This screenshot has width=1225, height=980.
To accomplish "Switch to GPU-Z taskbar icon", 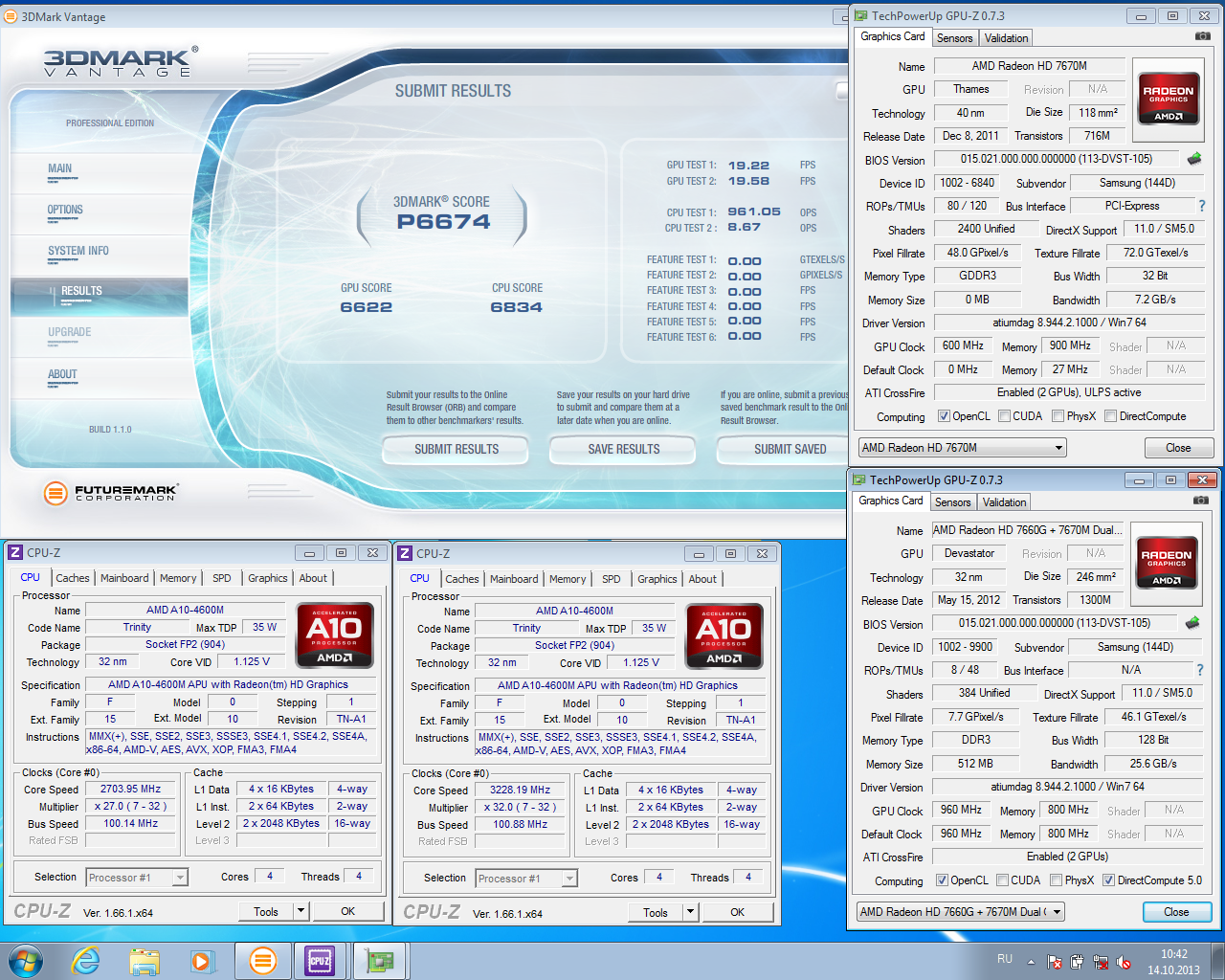I will (x=379, y=961).
